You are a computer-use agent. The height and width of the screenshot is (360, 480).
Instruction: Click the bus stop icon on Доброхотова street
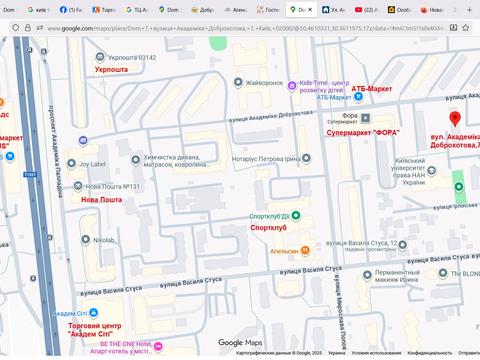(x=83, y=140)
